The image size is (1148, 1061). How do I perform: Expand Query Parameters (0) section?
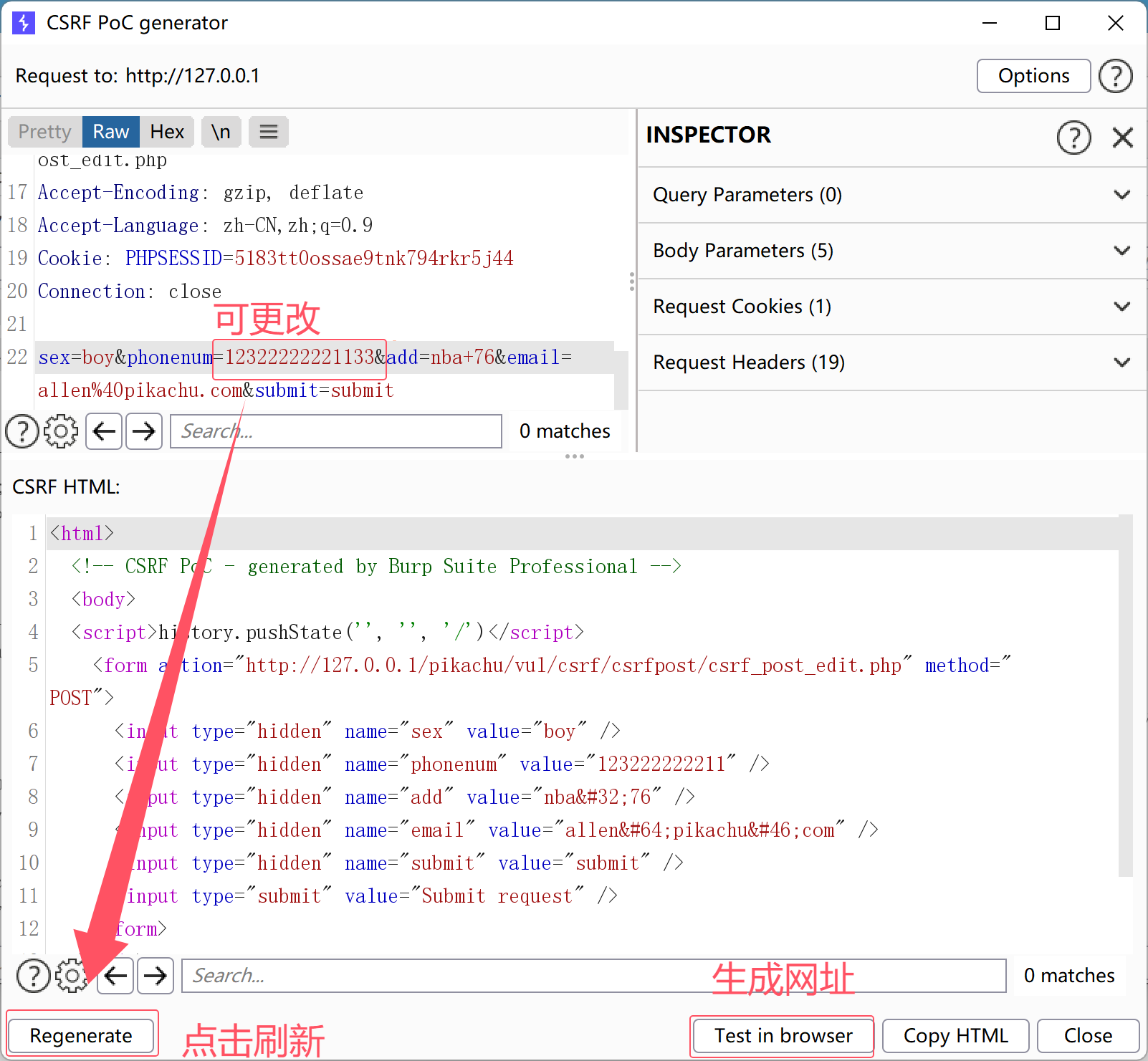pos(892,195)
